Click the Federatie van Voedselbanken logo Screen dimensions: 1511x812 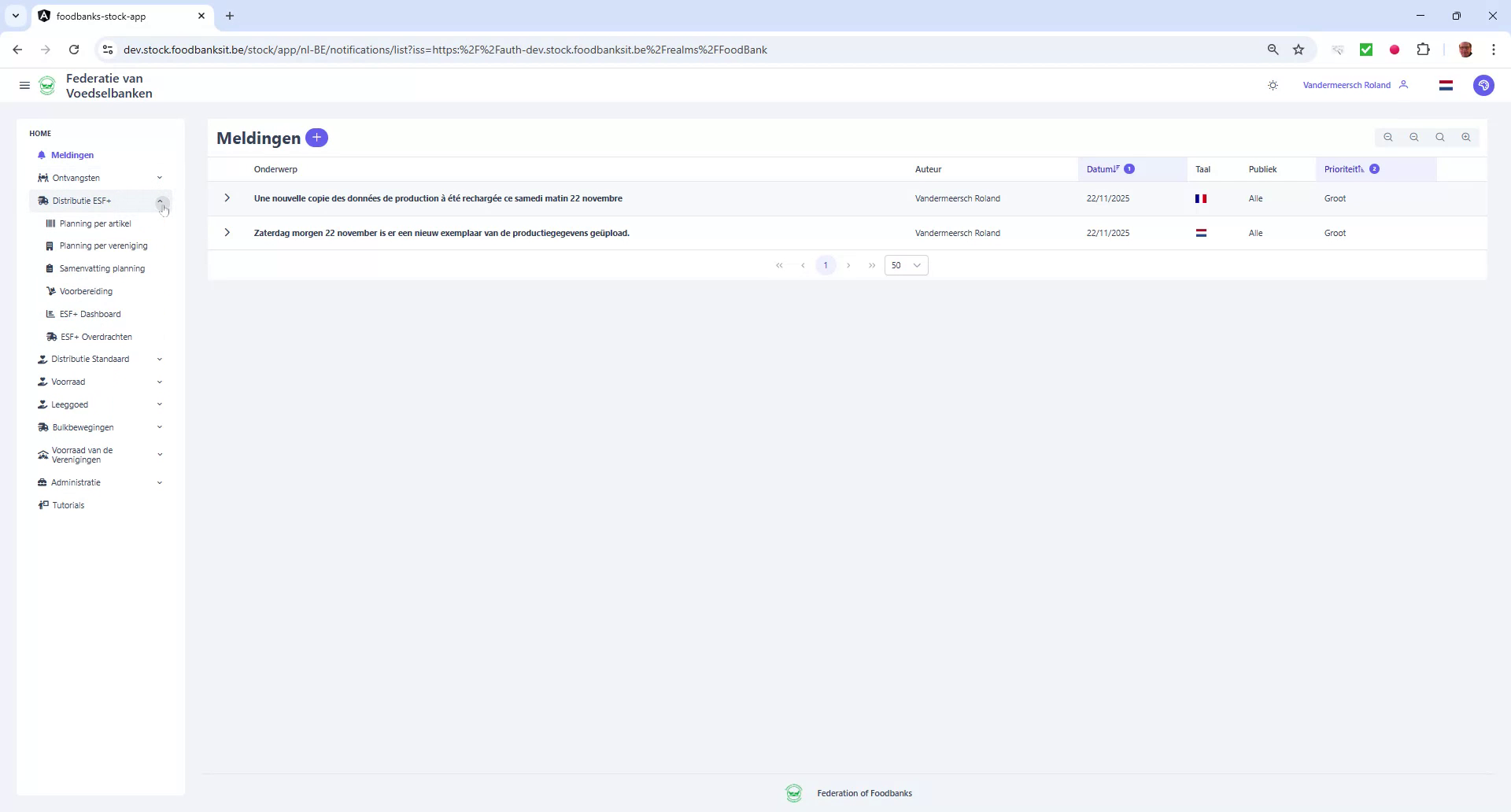pos(46,85)
